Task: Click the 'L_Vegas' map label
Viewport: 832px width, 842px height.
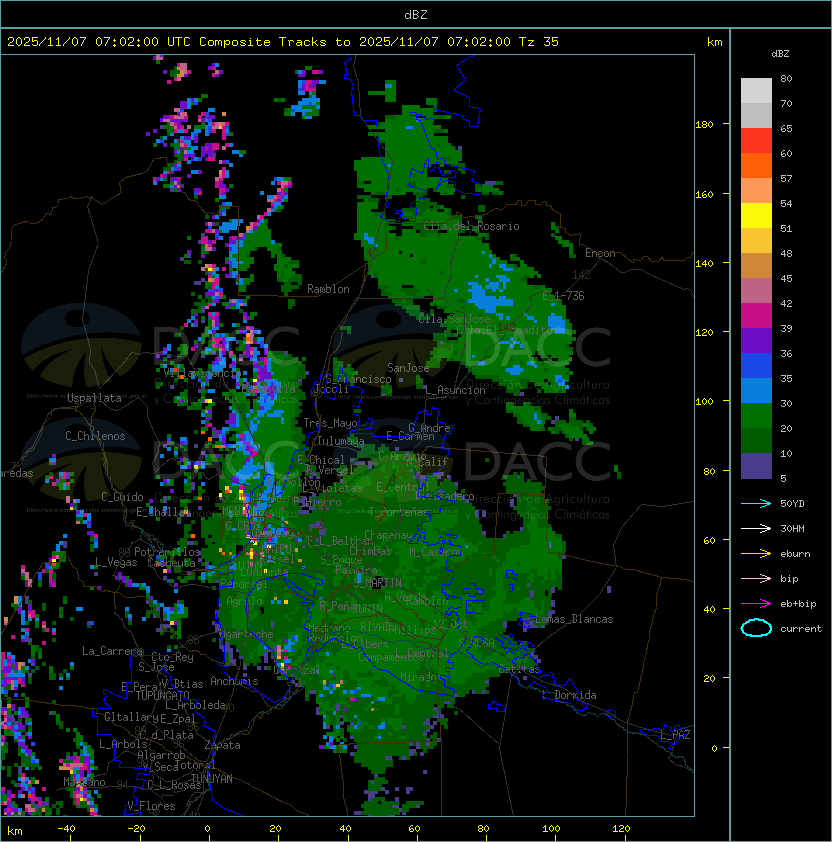Action: pos(116,562)
